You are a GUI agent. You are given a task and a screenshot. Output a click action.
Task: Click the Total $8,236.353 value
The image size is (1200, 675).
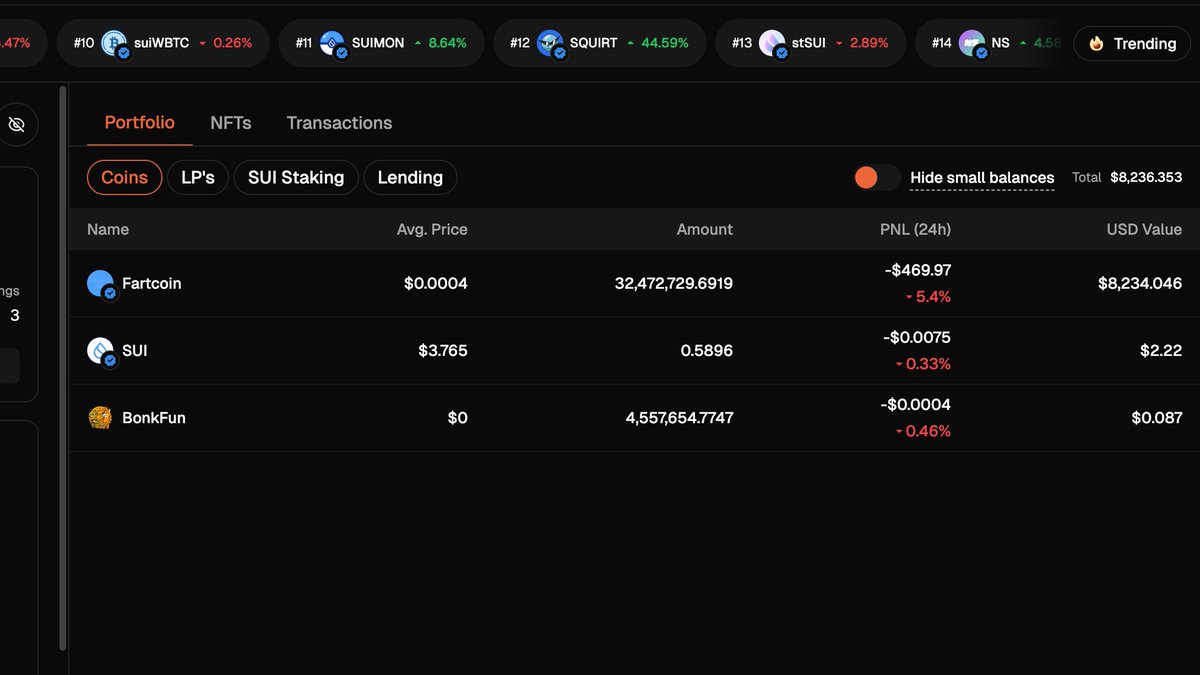(x=1146, y=177)
